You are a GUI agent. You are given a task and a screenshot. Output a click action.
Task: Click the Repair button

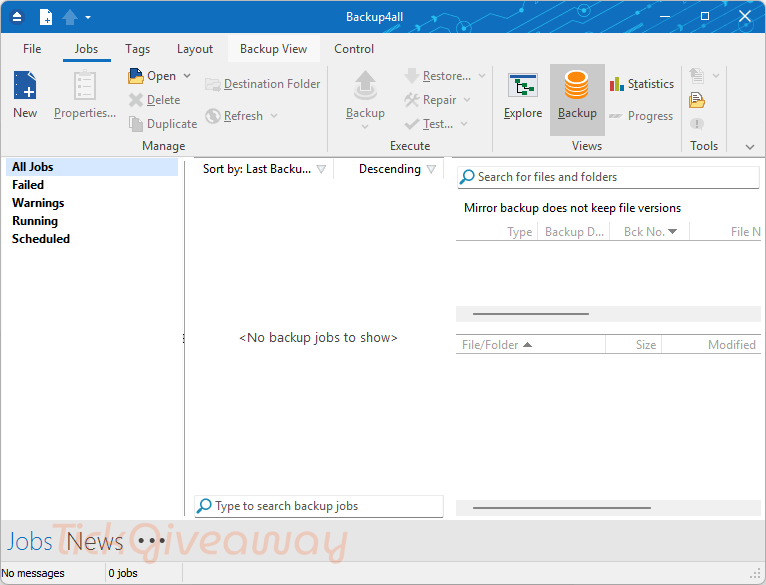pos(430,100)
